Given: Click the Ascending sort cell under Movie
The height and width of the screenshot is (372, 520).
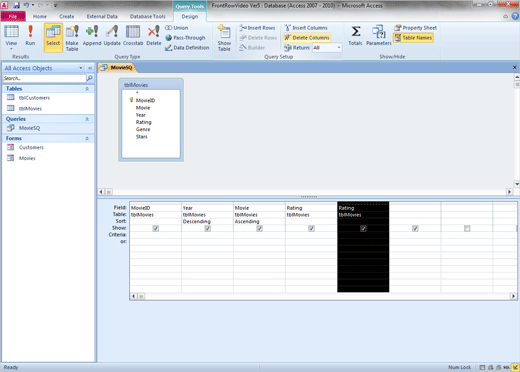Looking at the screenshot, I should pyautogui.click(x=259, y=221).
